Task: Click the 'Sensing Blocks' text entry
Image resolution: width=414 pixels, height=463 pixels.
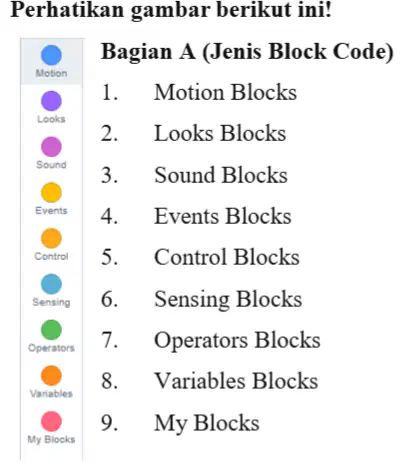Action: coord(228,299)
